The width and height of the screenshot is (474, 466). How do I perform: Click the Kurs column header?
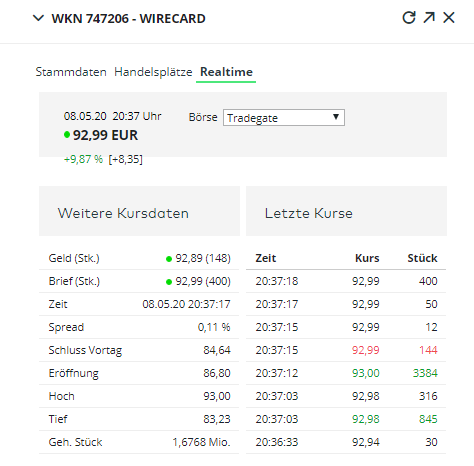point(367,258)
